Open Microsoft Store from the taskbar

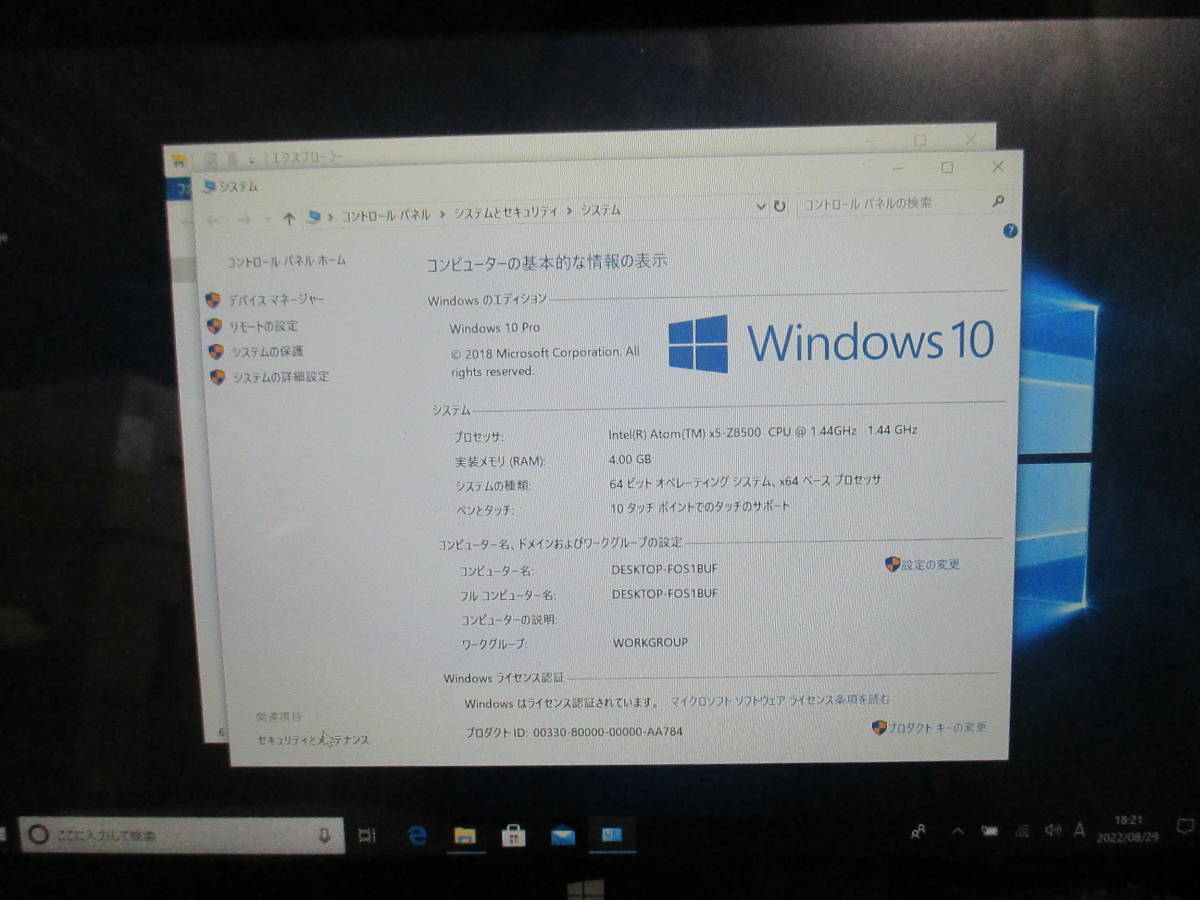coord(514,835)
